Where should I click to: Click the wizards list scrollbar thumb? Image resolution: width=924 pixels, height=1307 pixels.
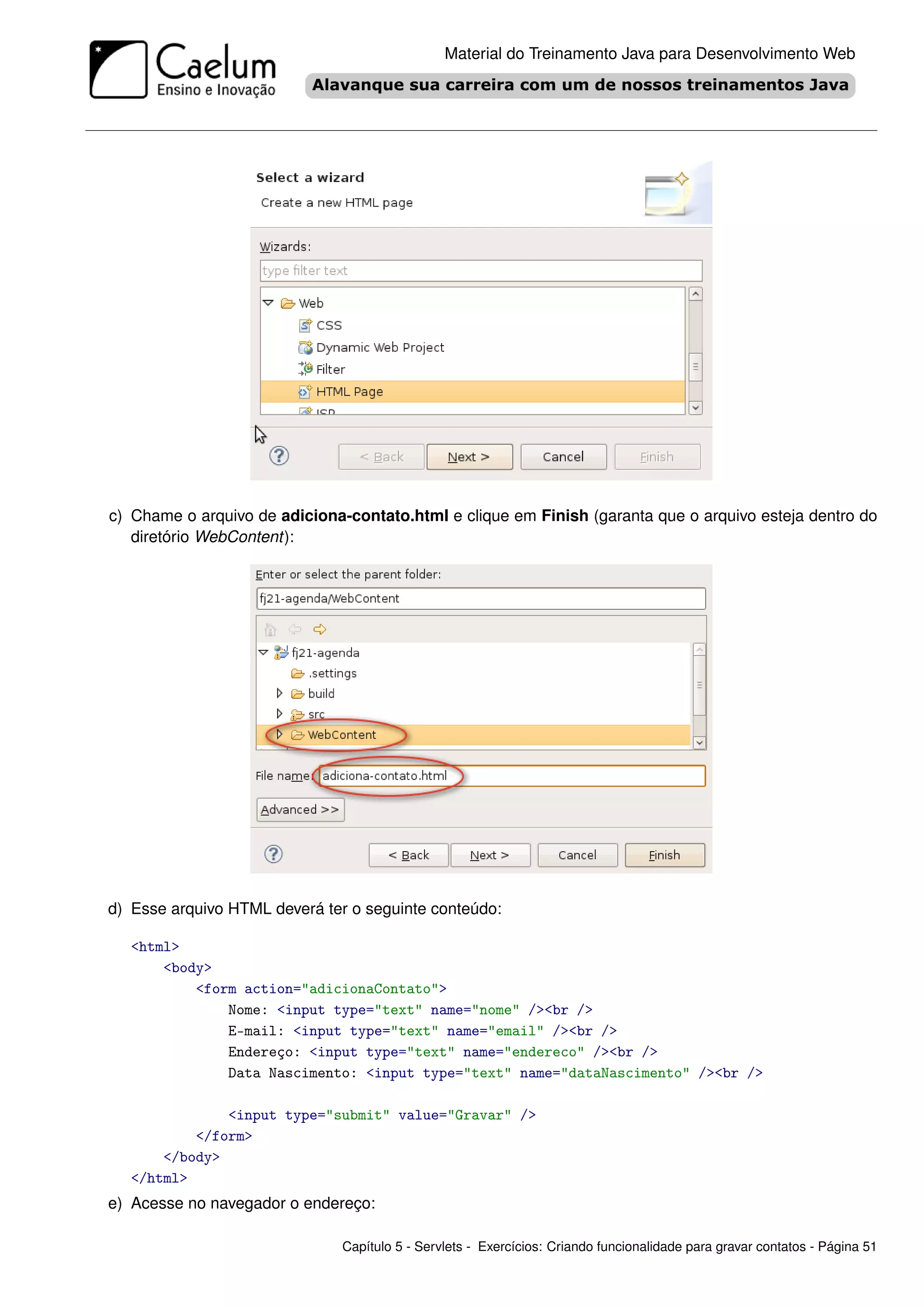tap(695, 366)
